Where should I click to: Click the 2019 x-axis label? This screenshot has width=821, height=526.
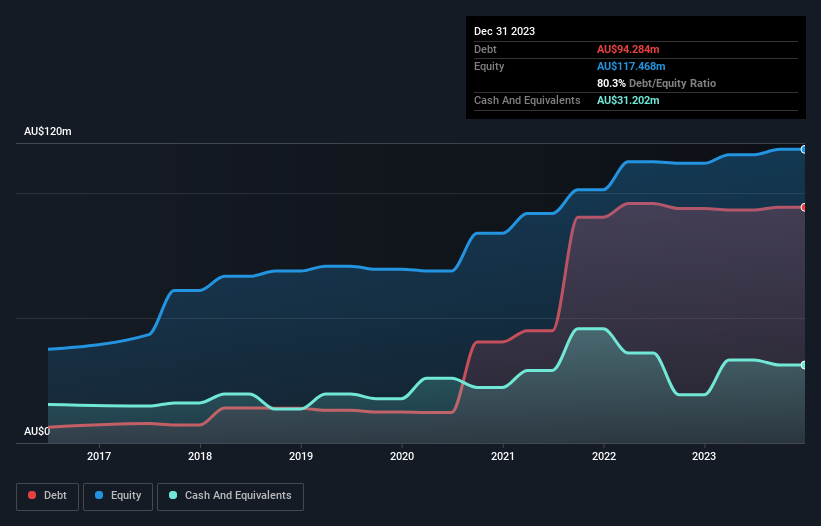pos(301,456)
